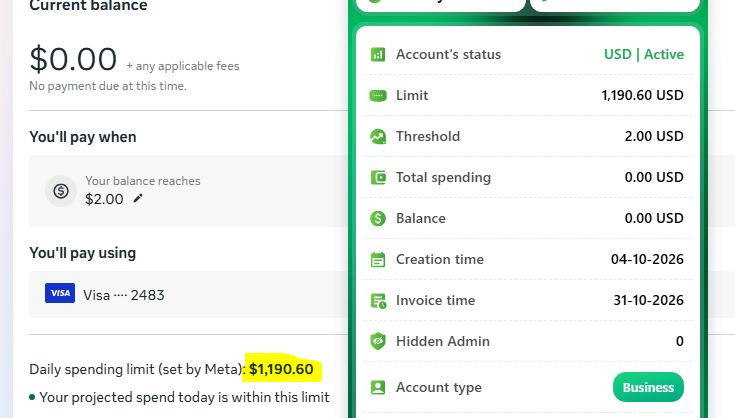Click the Creation time calendar icon
This screenshot has width=735, height=418.
[378, 259]
